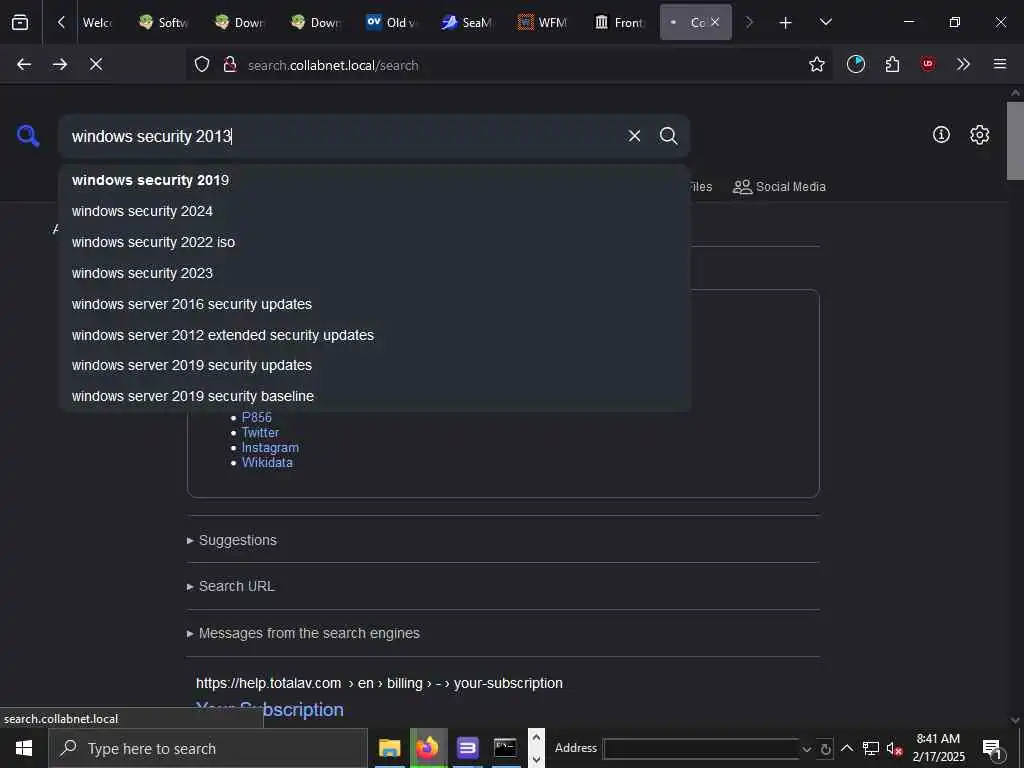This screenshot has height=768, width=1024.
Task: Click the page vertical scrollbar thumb
Action: pyautogui.click(x=1015, y=140)
